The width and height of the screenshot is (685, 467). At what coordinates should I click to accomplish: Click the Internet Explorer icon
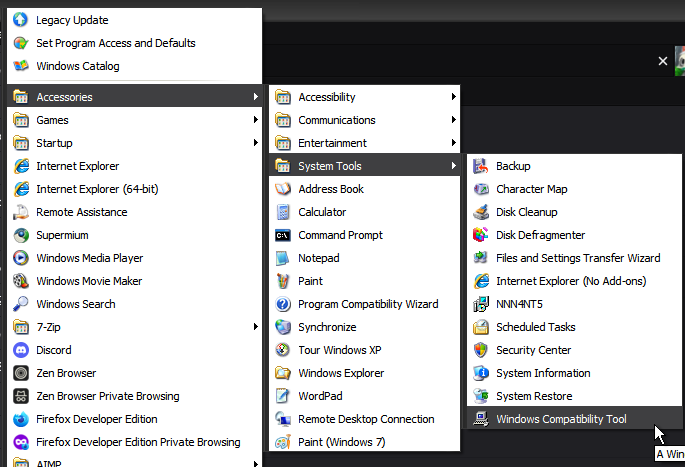[21, 166]
